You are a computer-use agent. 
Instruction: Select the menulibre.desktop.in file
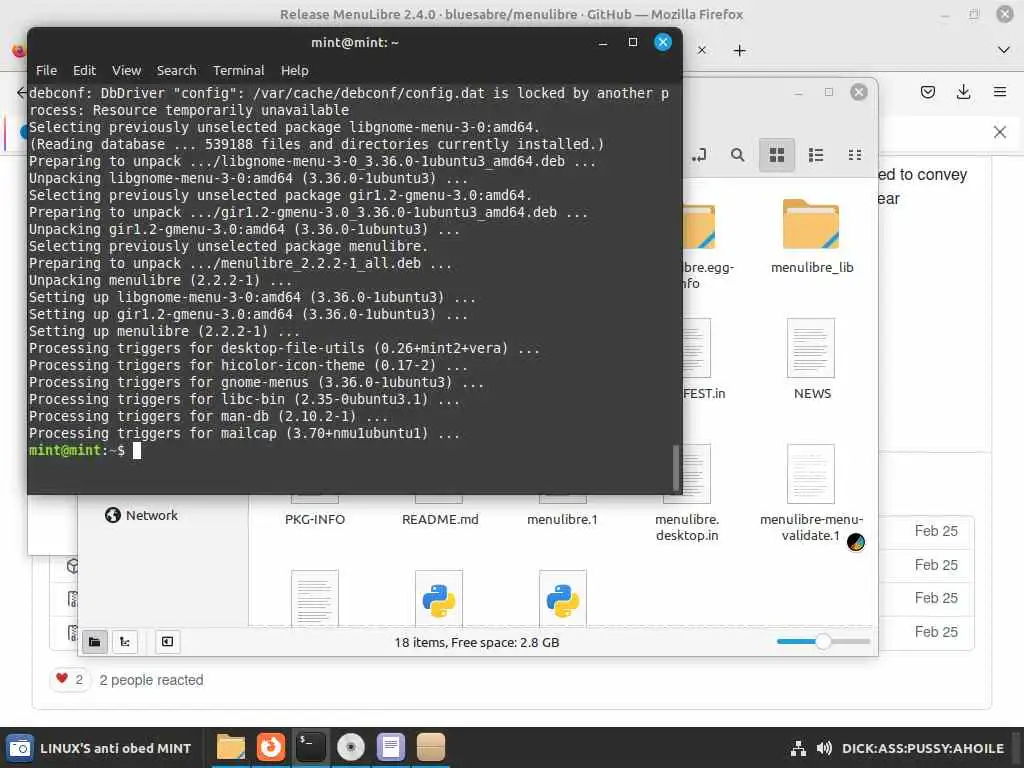pyautogui.click(x=687, y=494)
